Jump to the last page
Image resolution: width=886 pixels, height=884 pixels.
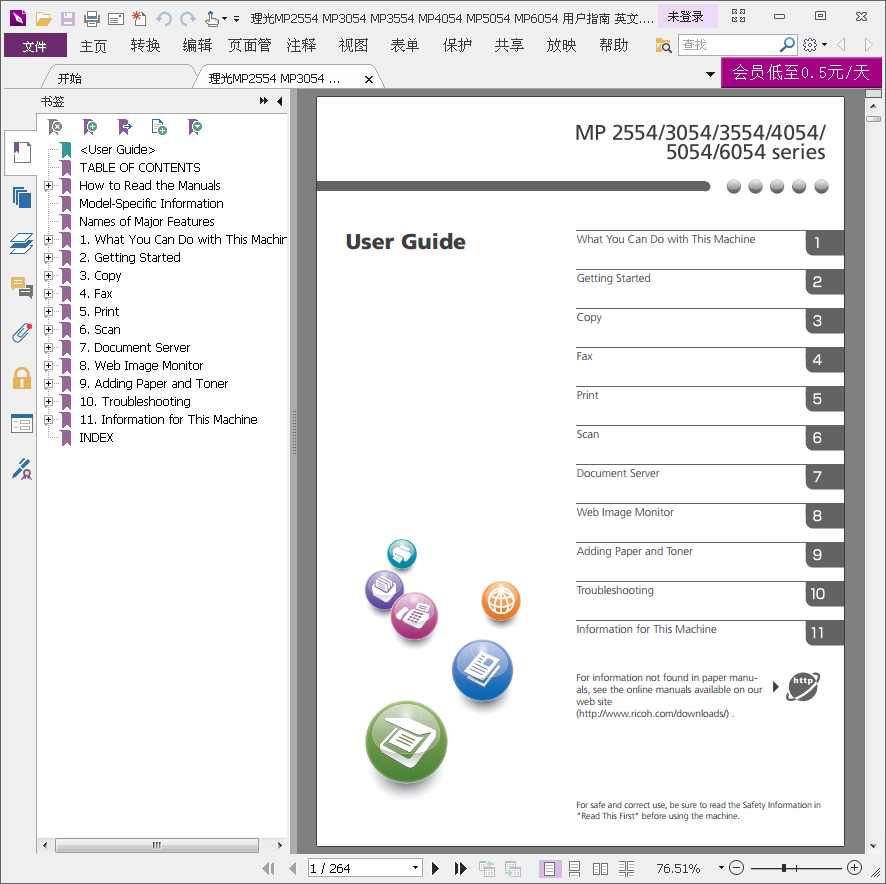[461, 868]
